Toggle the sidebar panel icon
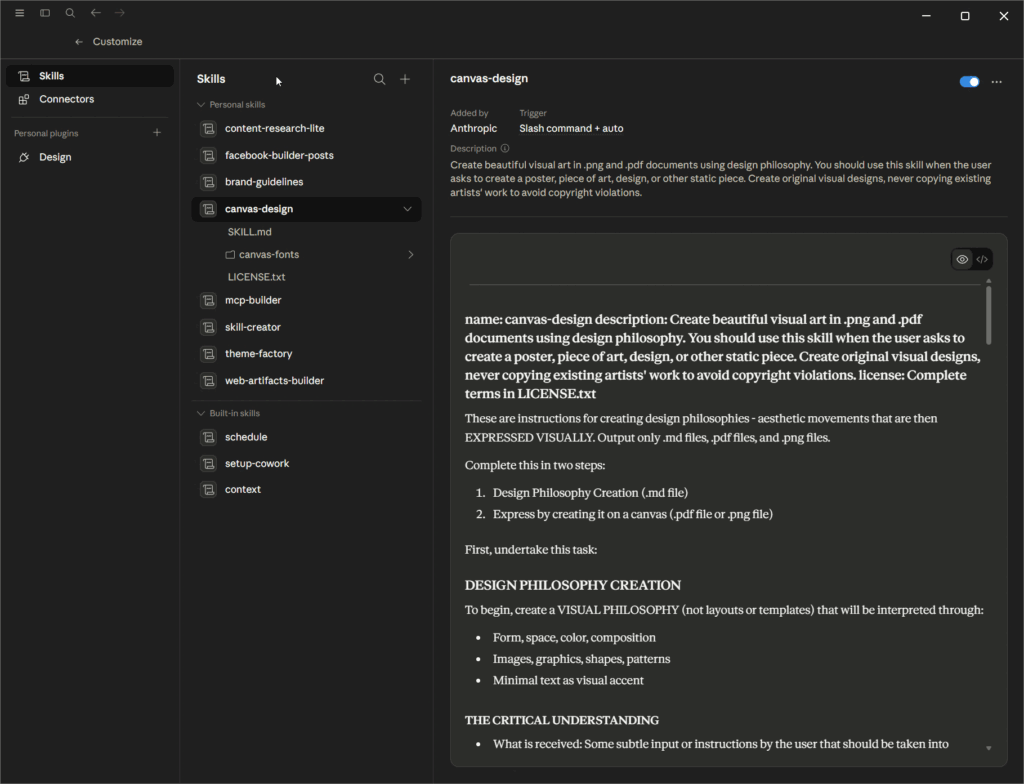 45,13
